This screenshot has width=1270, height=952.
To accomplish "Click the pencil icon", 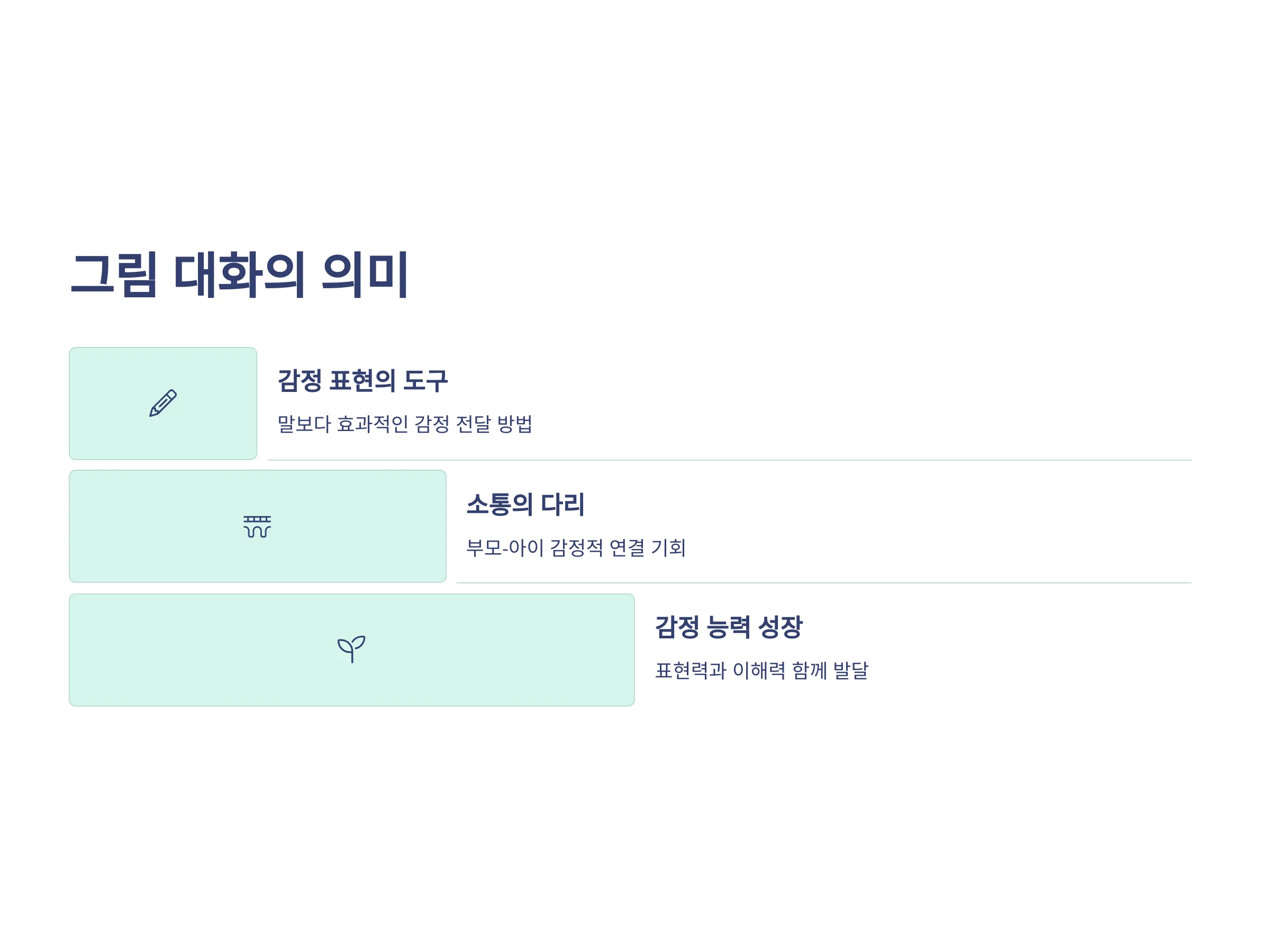I will click(x=163, y=403).
